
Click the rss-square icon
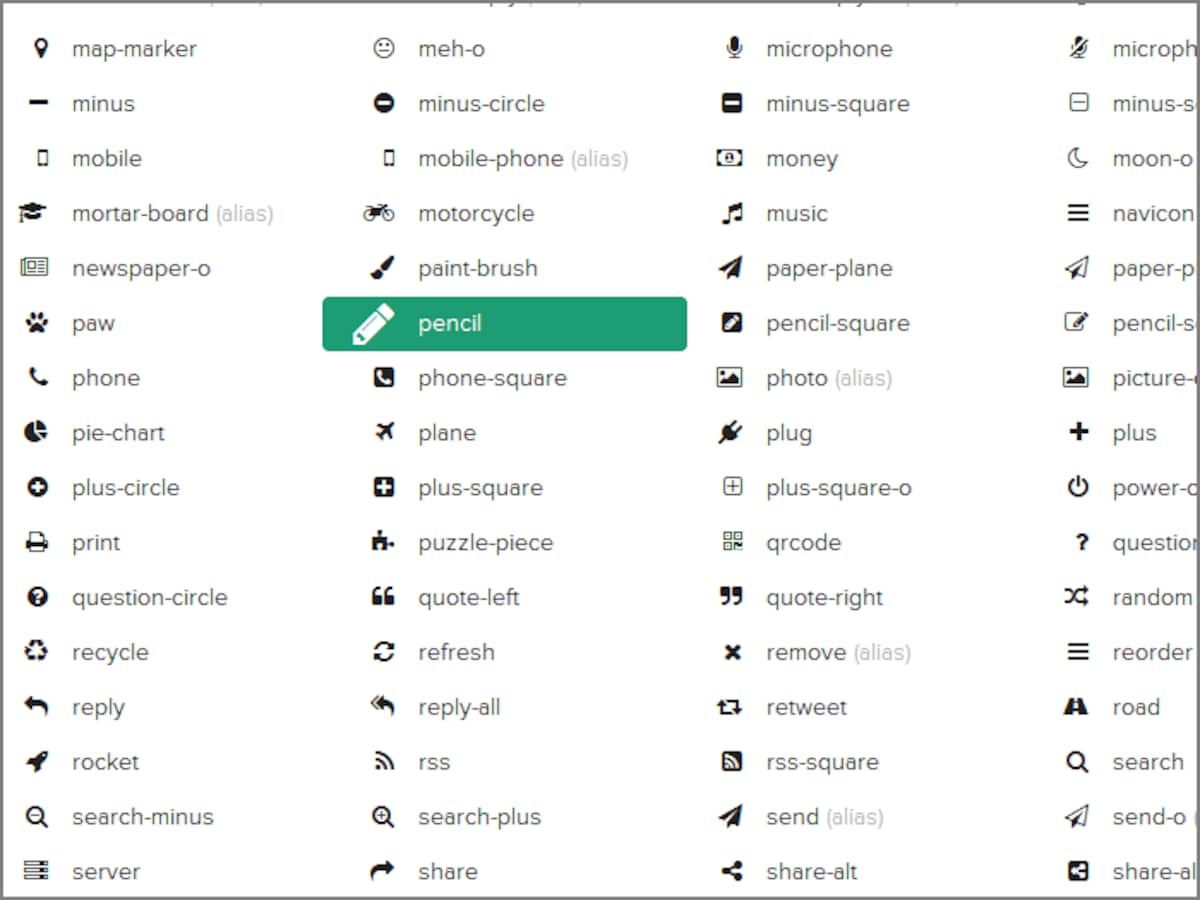(733, 762)
